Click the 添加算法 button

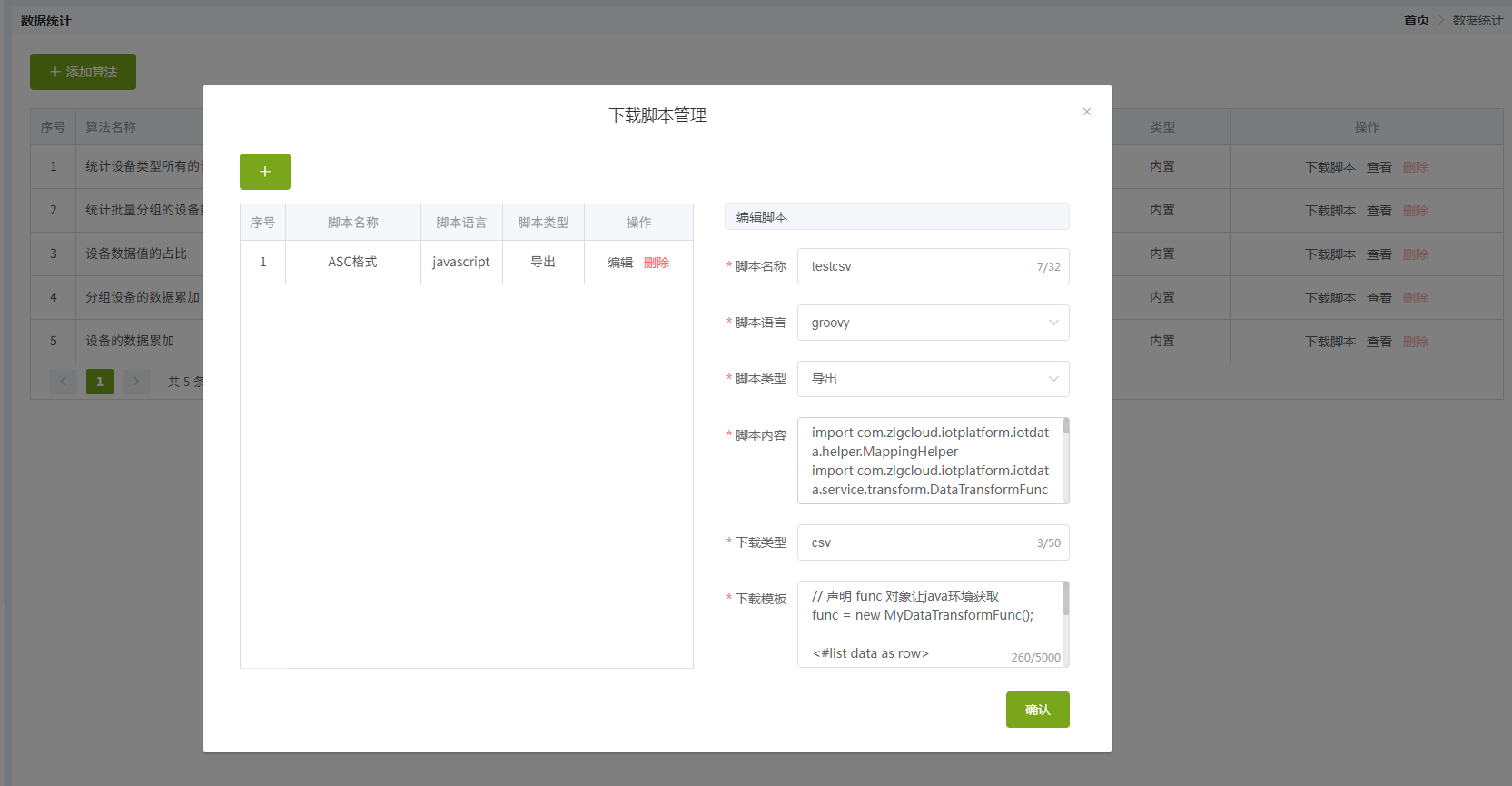[x=83, y=72]
